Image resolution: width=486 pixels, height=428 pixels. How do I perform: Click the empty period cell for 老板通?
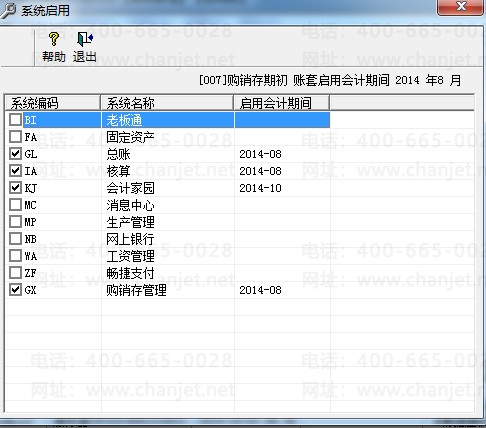point(282,120)
